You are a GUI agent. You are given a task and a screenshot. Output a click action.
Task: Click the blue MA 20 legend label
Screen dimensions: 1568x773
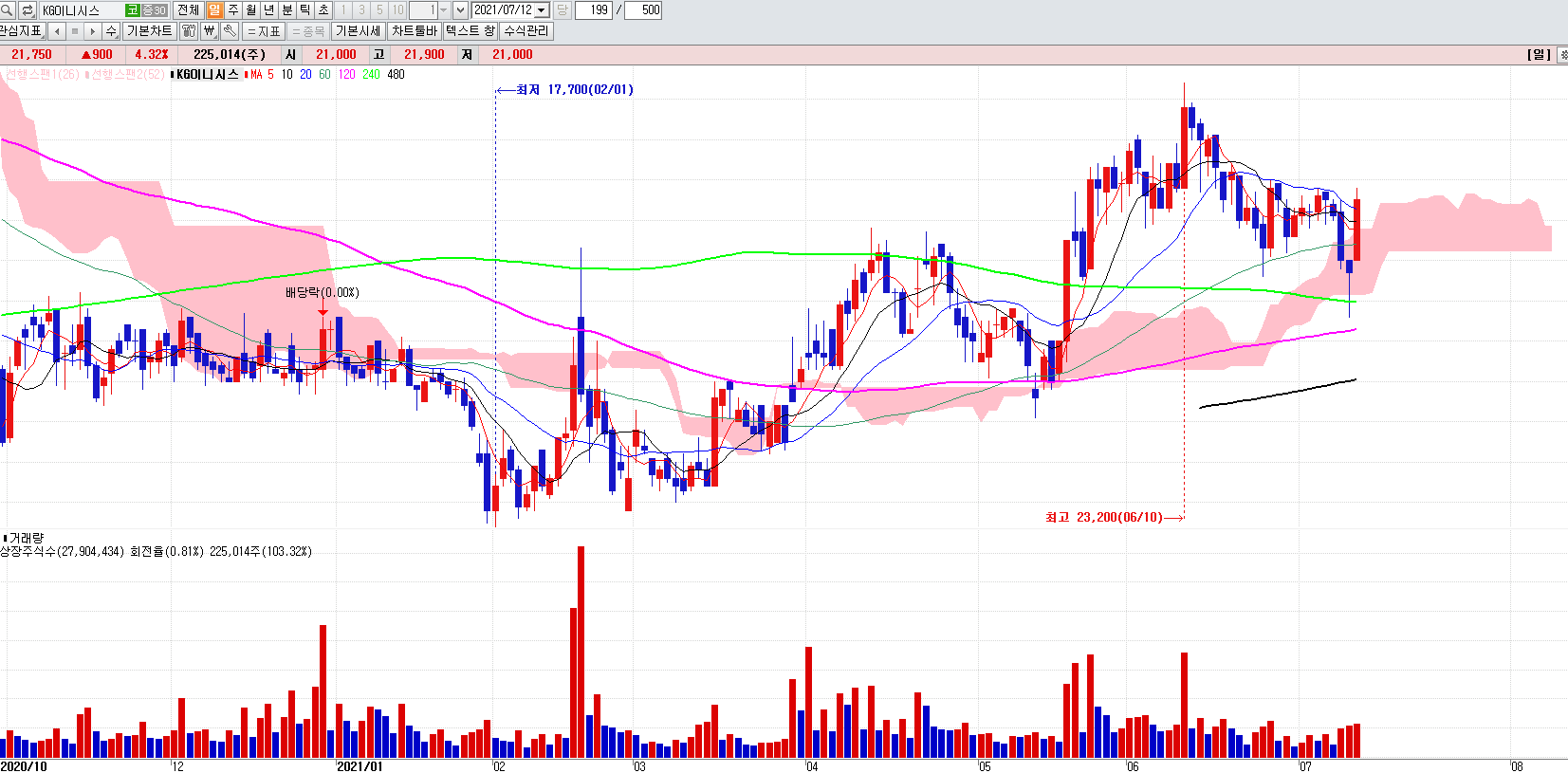point(305,74)
